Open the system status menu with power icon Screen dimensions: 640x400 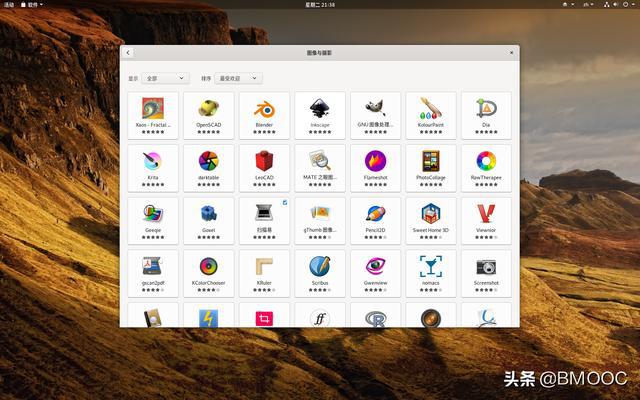coord(620,4)
